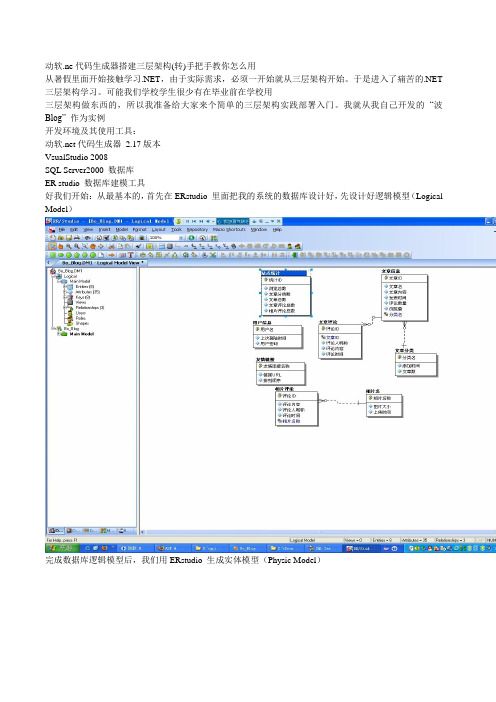Screen dimensions: 496x702
Task: Collapse the Logical tree node
Action: pos(52,276)
